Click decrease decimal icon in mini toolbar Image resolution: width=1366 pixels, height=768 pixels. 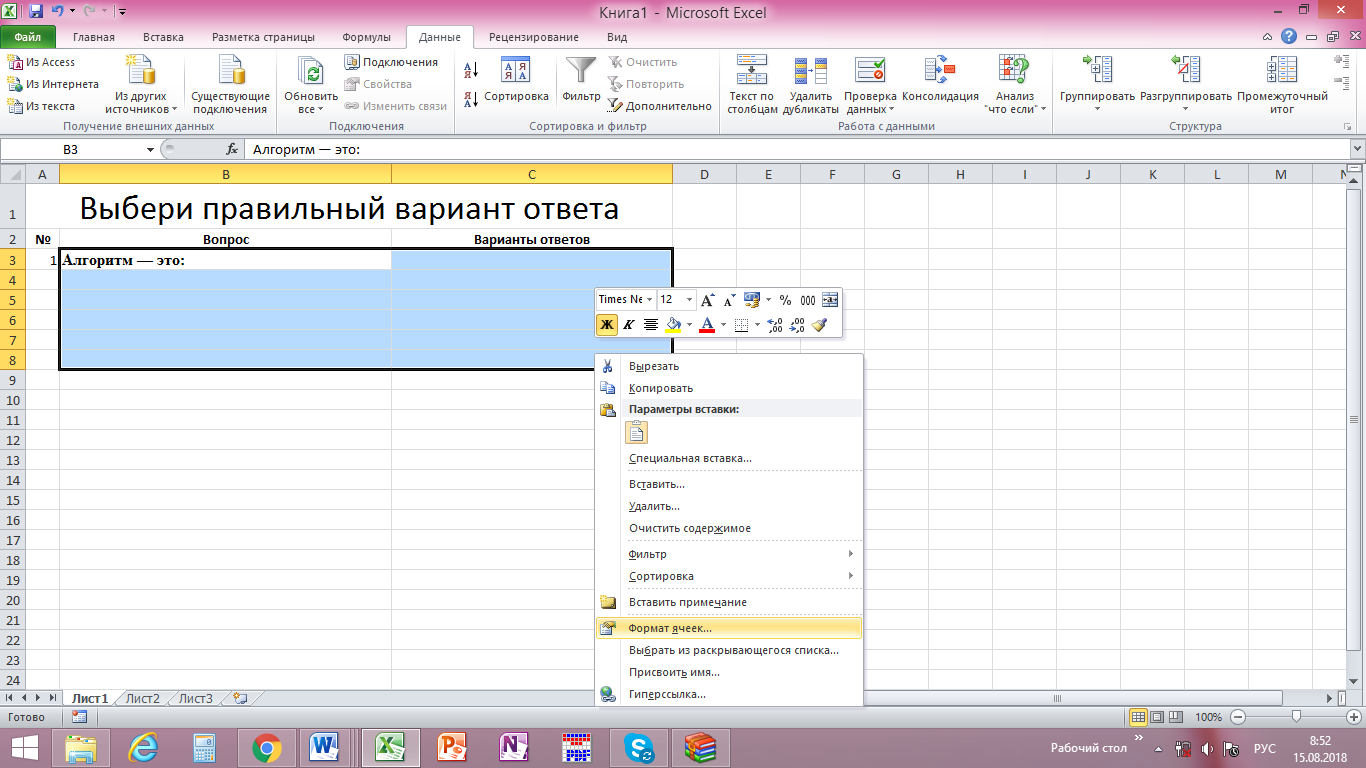(797, 324)
